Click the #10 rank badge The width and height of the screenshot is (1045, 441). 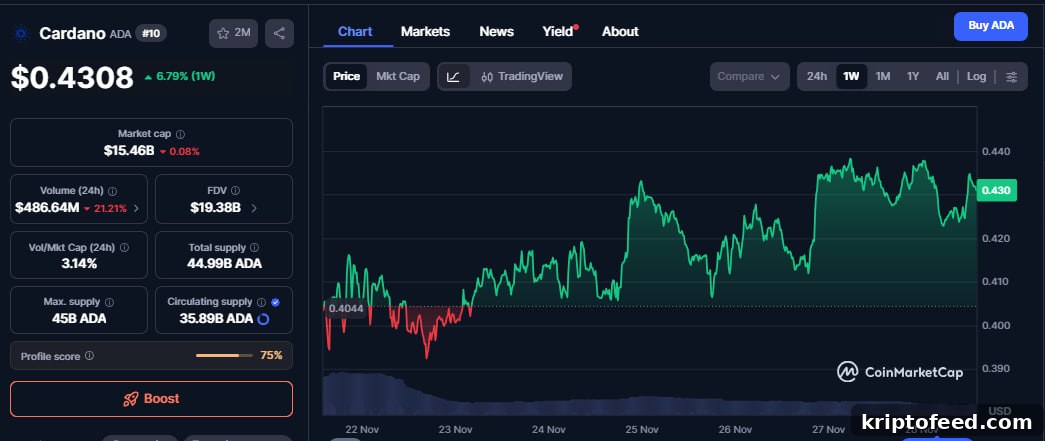tap(151, 33)
